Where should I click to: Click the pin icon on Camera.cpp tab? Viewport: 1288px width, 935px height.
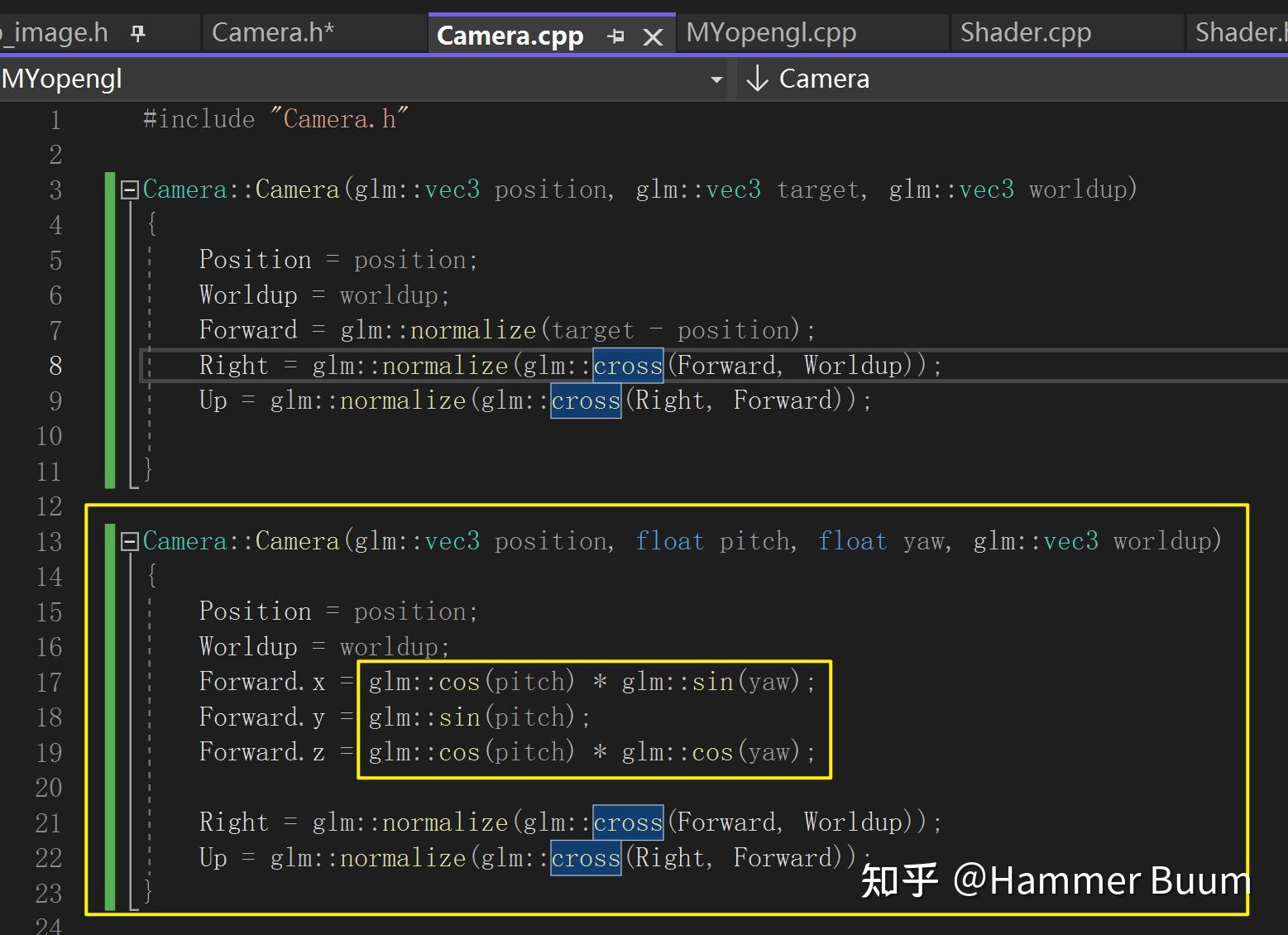[x=615, y=36]
